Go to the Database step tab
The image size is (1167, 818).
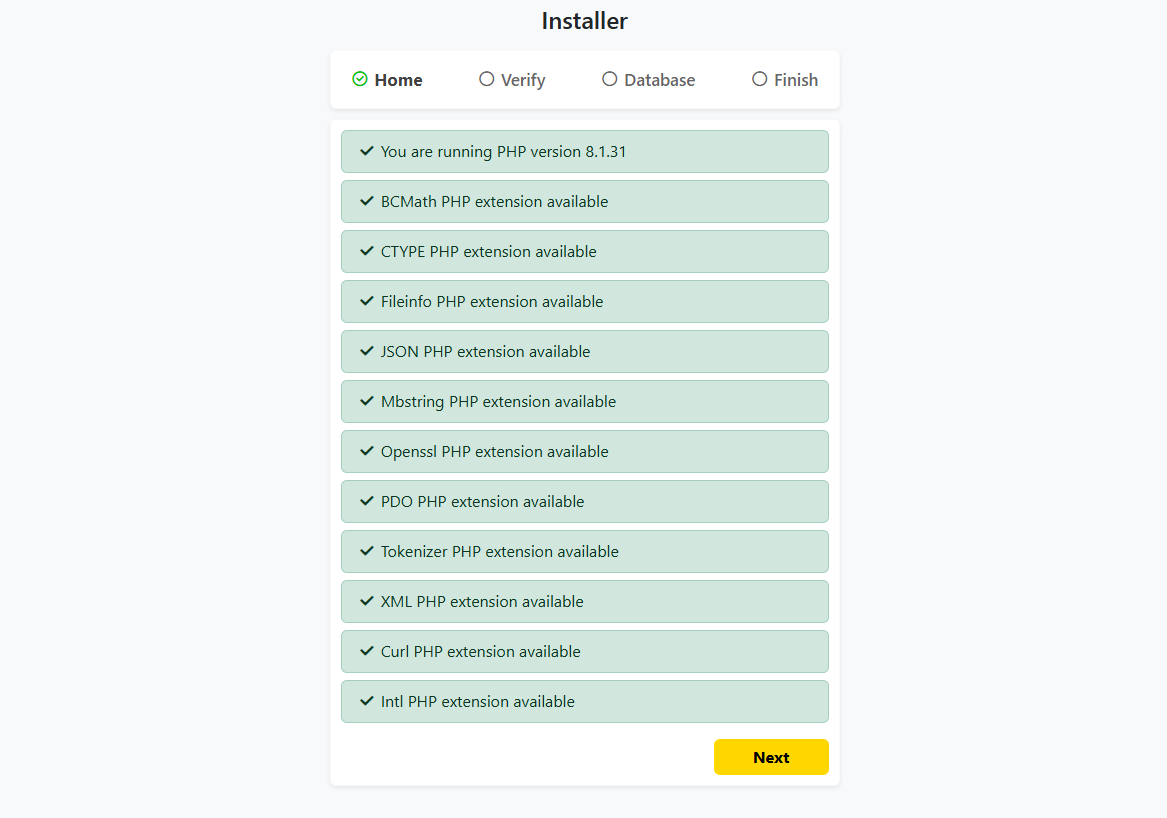(x=648, y=80)
